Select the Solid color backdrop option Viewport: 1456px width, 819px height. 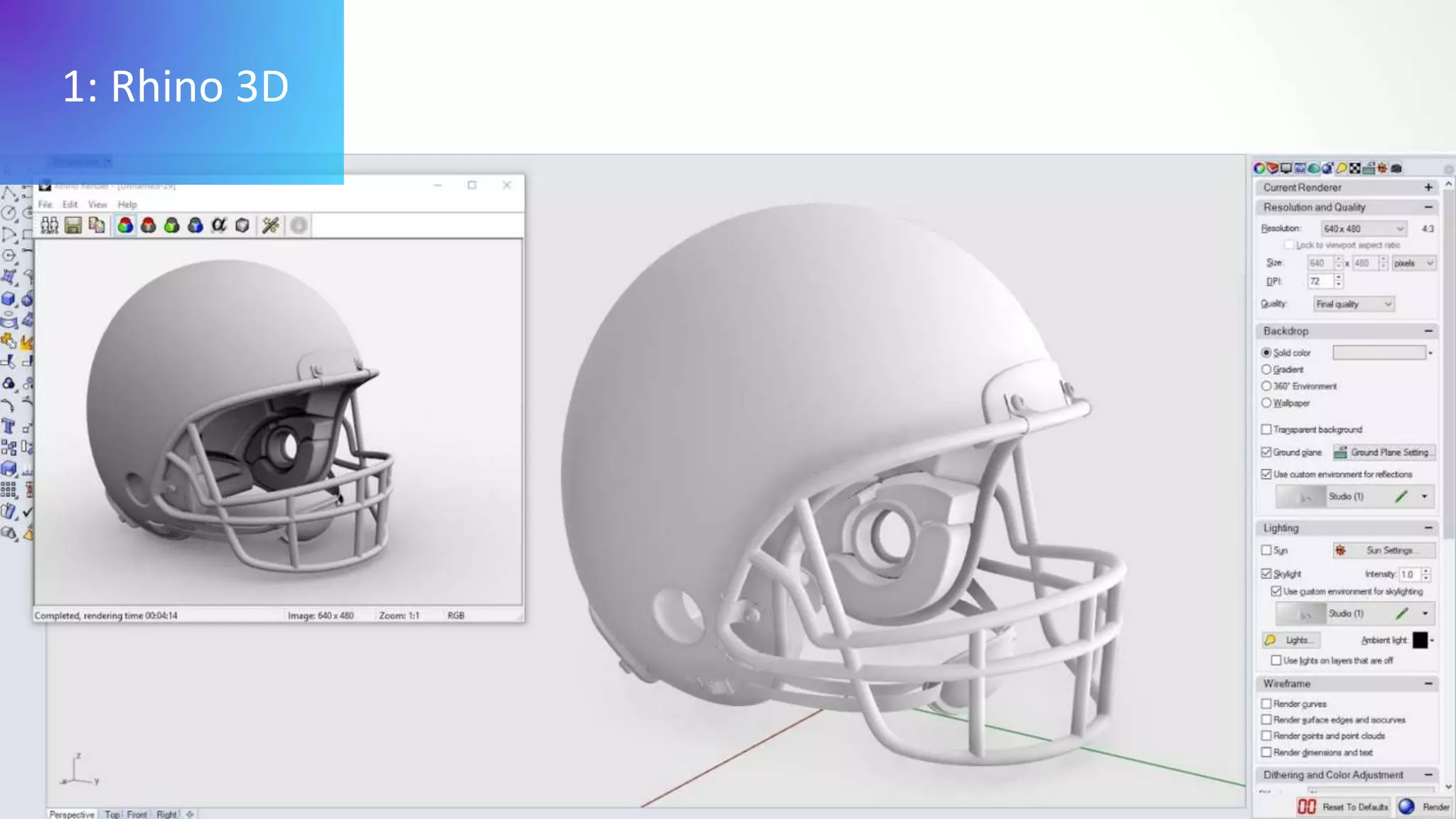pyautogui.click(x=1266, y=353)
